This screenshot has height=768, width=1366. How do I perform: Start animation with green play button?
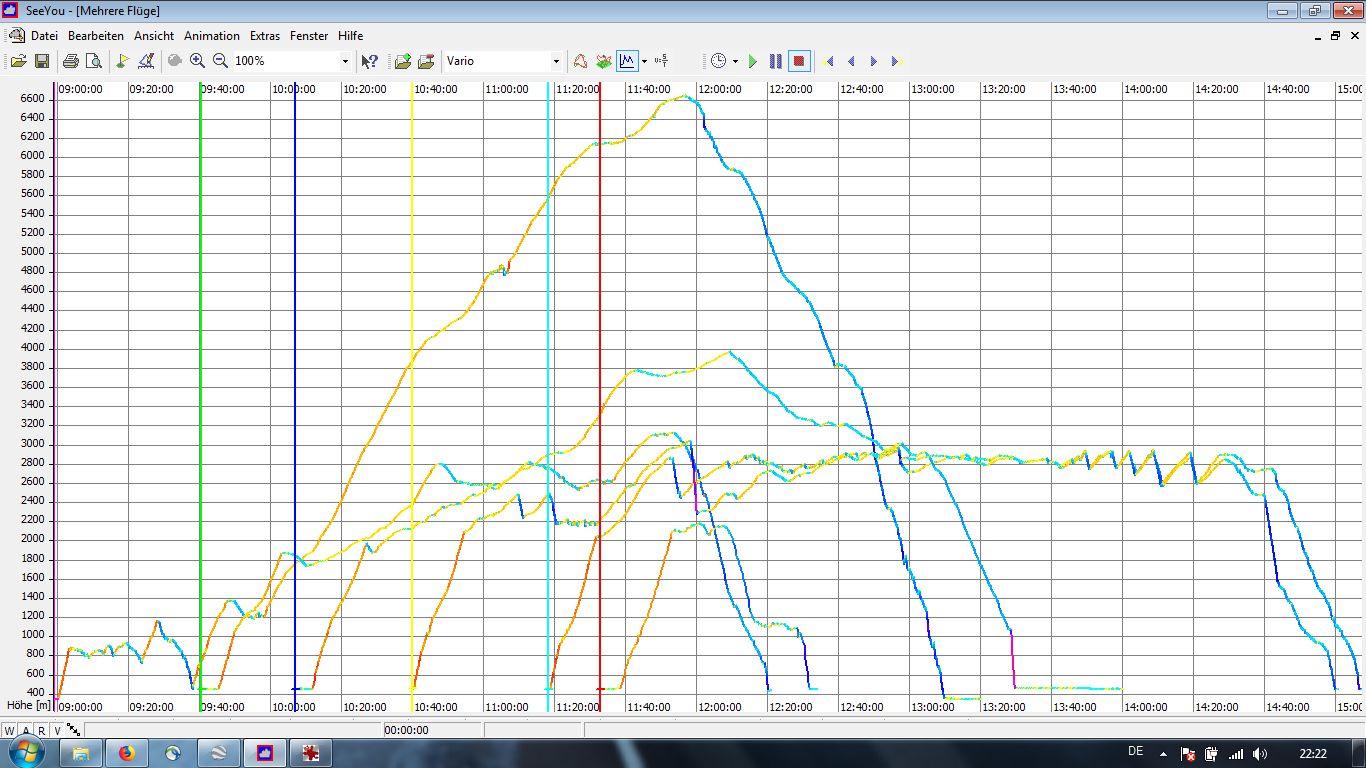pos(753,61)
